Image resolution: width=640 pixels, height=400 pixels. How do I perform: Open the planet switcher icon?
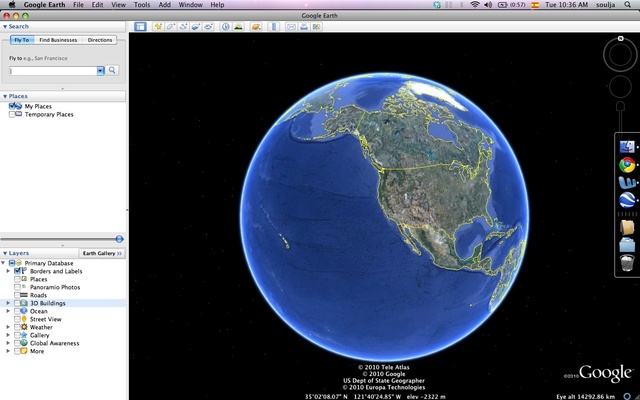pos(256,27)
